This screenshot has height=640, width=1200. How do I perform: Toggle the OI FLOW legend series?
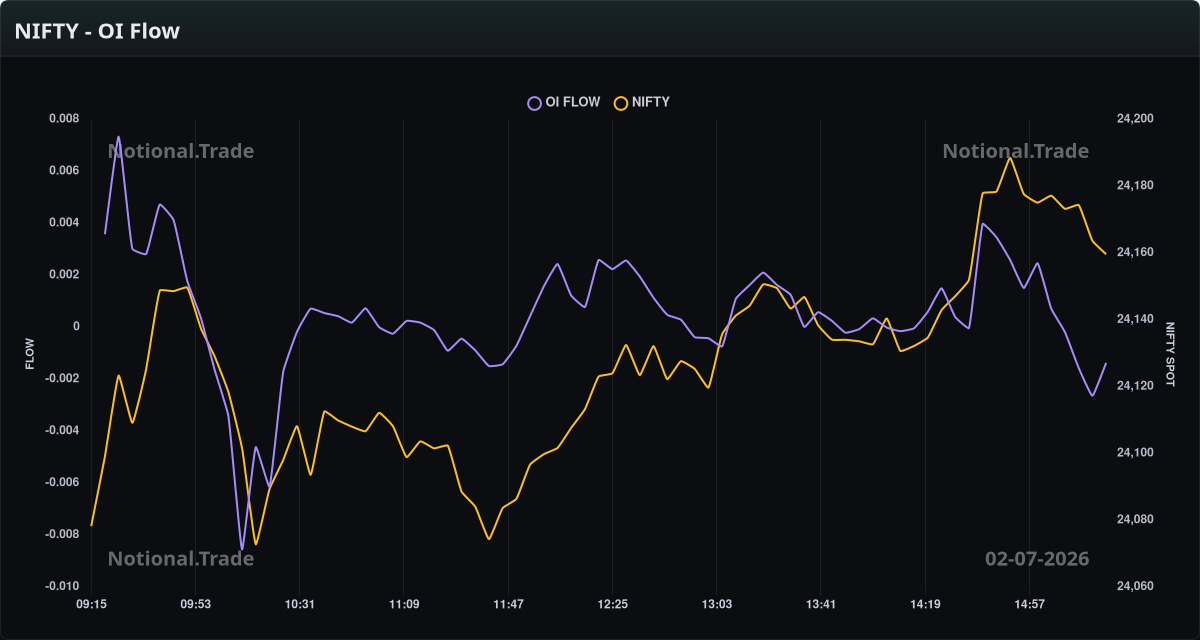pos(564,102)
